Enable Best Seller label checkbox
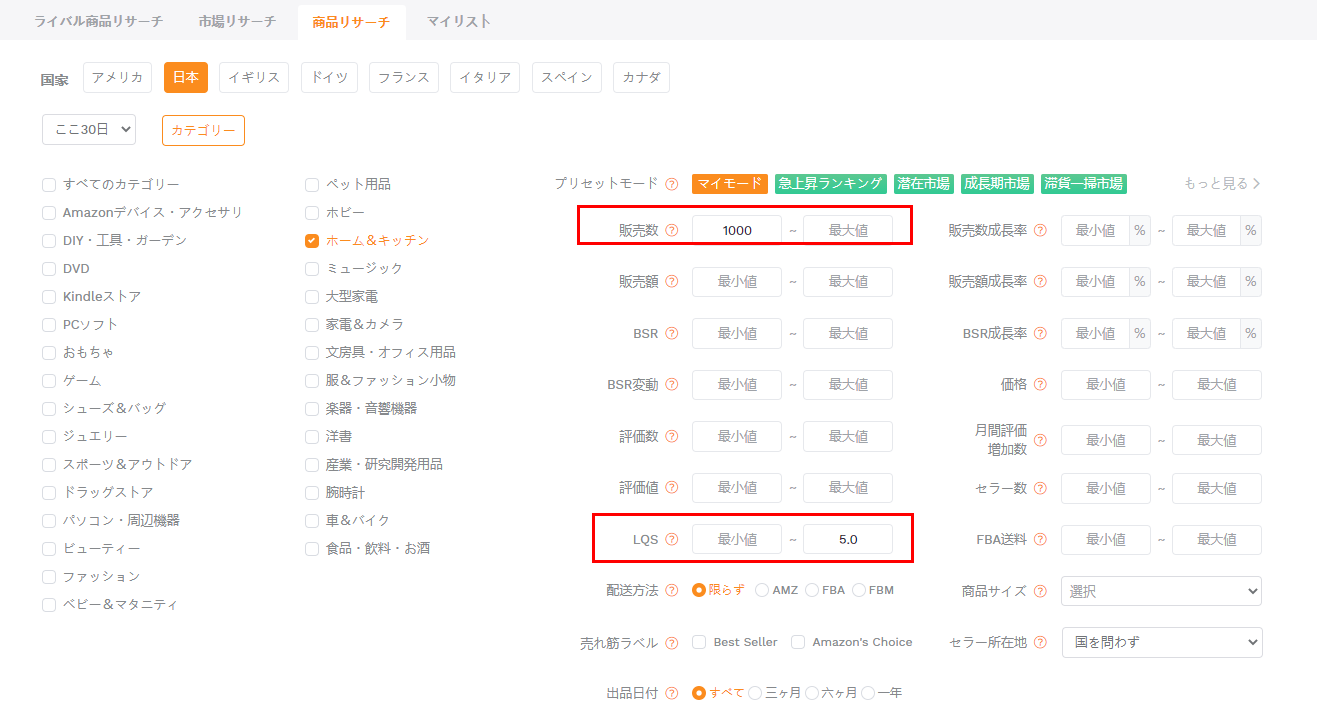Screen dimensions: 1317x721 (x=699, y=642)
